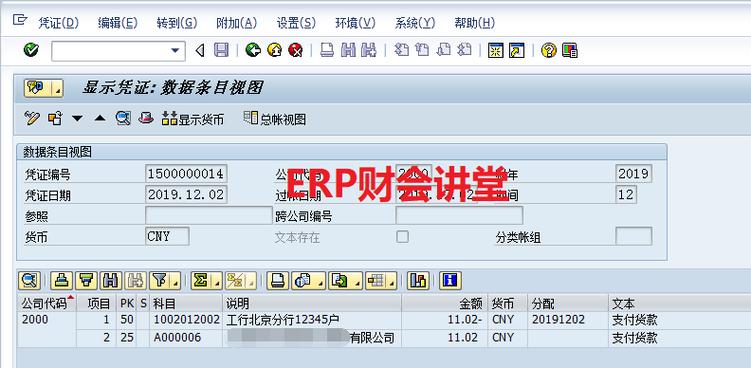Click the Save diskette icon
This screenshot has width=751, height=368.
(x=221, y=50)
